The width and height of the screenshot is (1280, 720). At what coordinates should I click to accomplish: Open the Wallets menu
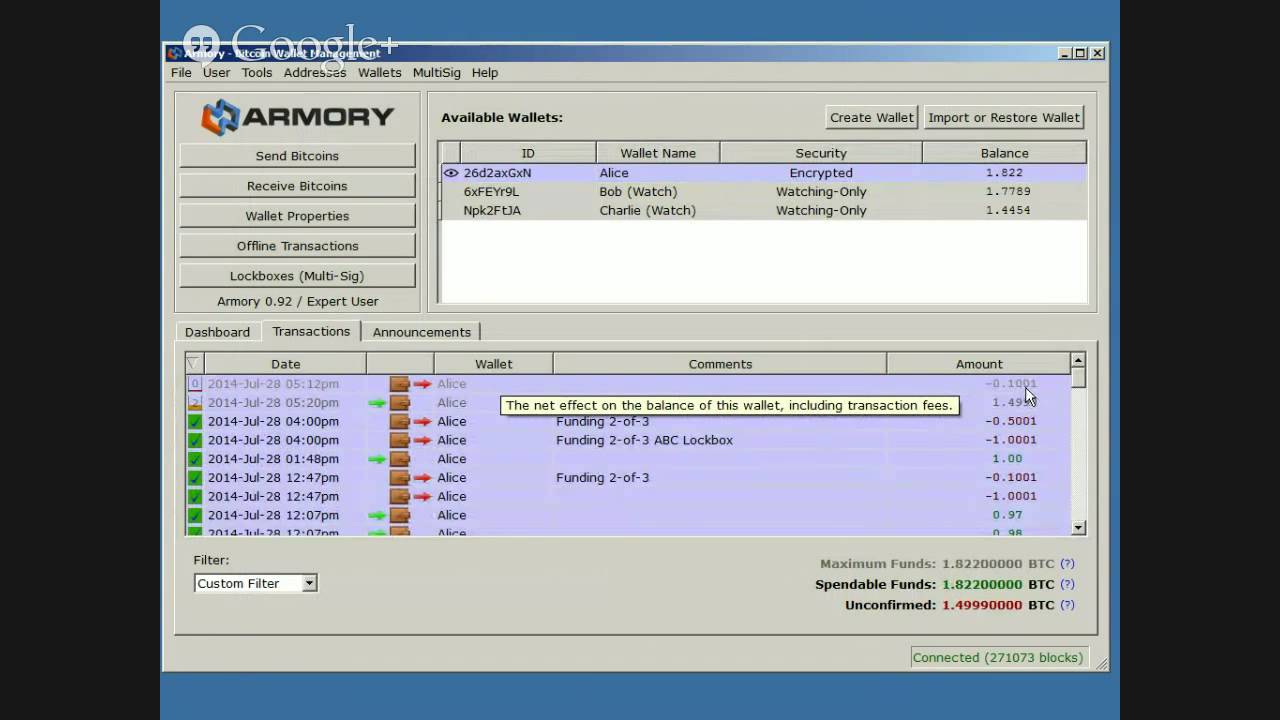coord(380,72)
